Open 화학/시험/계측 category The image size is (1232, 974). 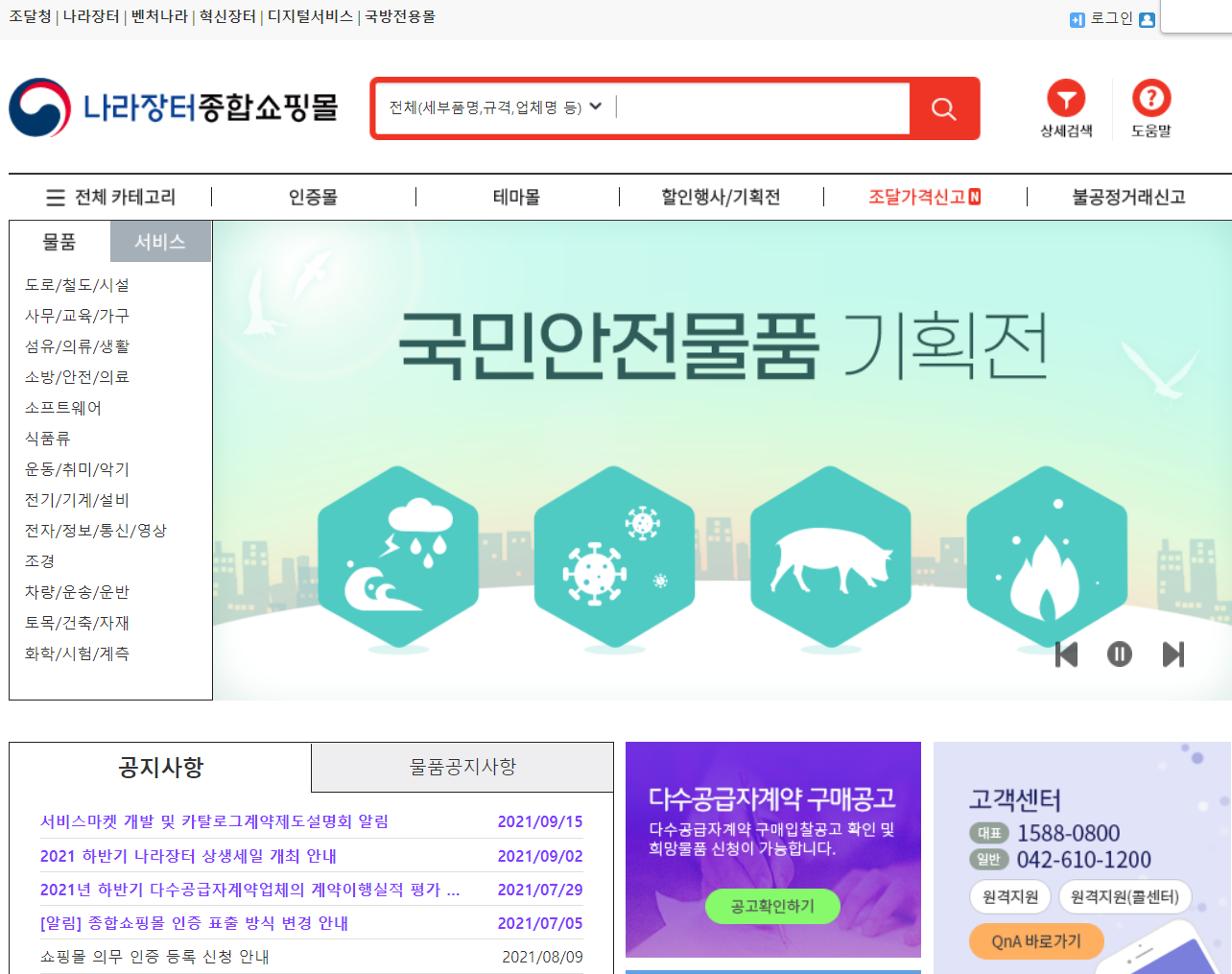[77, 653]
